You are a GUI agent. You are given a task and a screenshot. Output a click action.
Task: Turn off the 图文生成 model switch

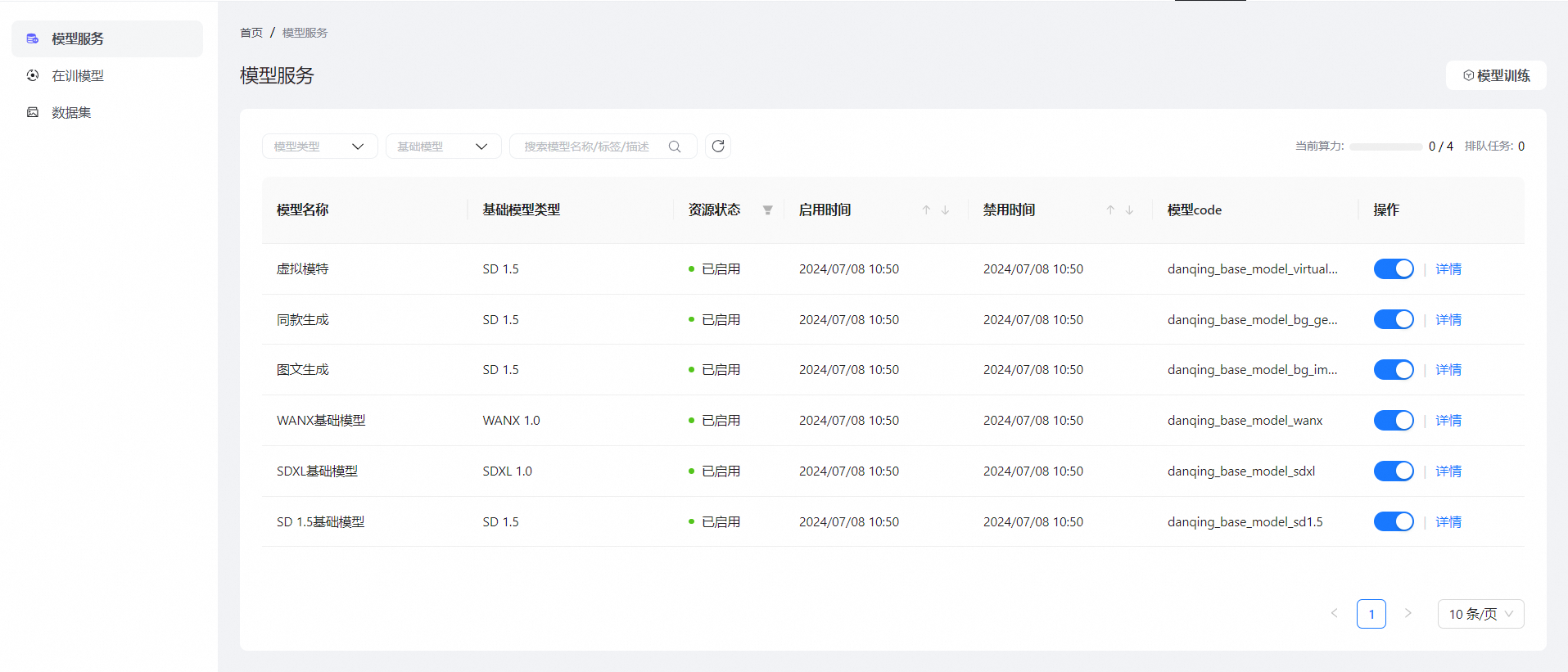[1394, 370]
